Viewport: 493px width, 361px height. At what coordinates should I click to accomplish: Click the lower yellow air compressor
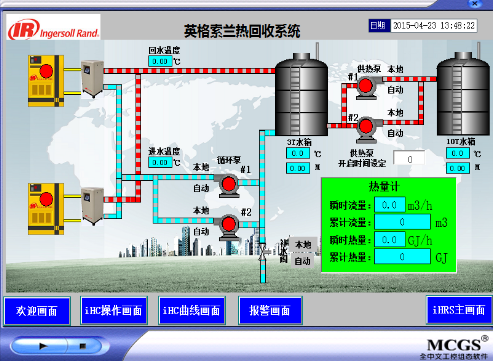click(46, 209)
